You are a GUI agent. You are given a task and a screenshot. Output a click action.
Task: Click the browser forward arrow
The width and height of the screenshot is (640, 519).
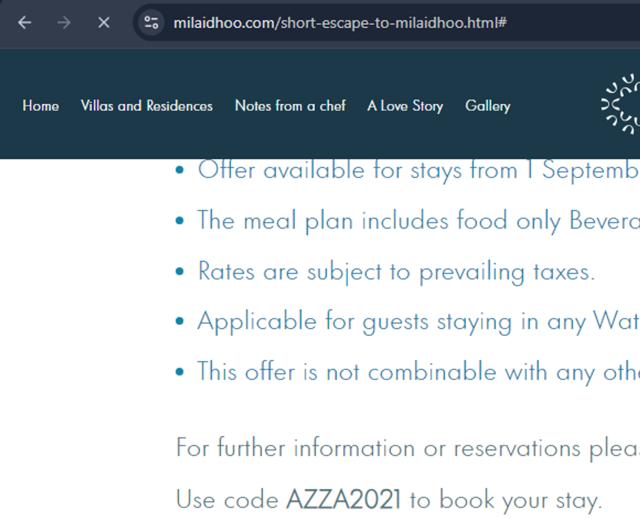[x=64, y=22]
